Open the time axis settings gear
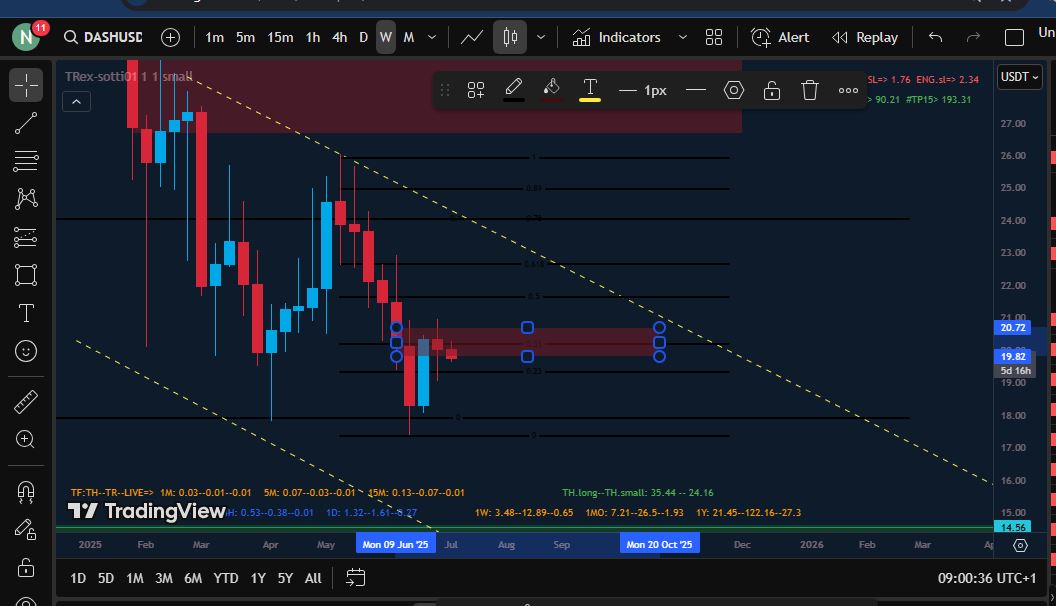This screenshot has height=606, width=1056. point(1020,545)
